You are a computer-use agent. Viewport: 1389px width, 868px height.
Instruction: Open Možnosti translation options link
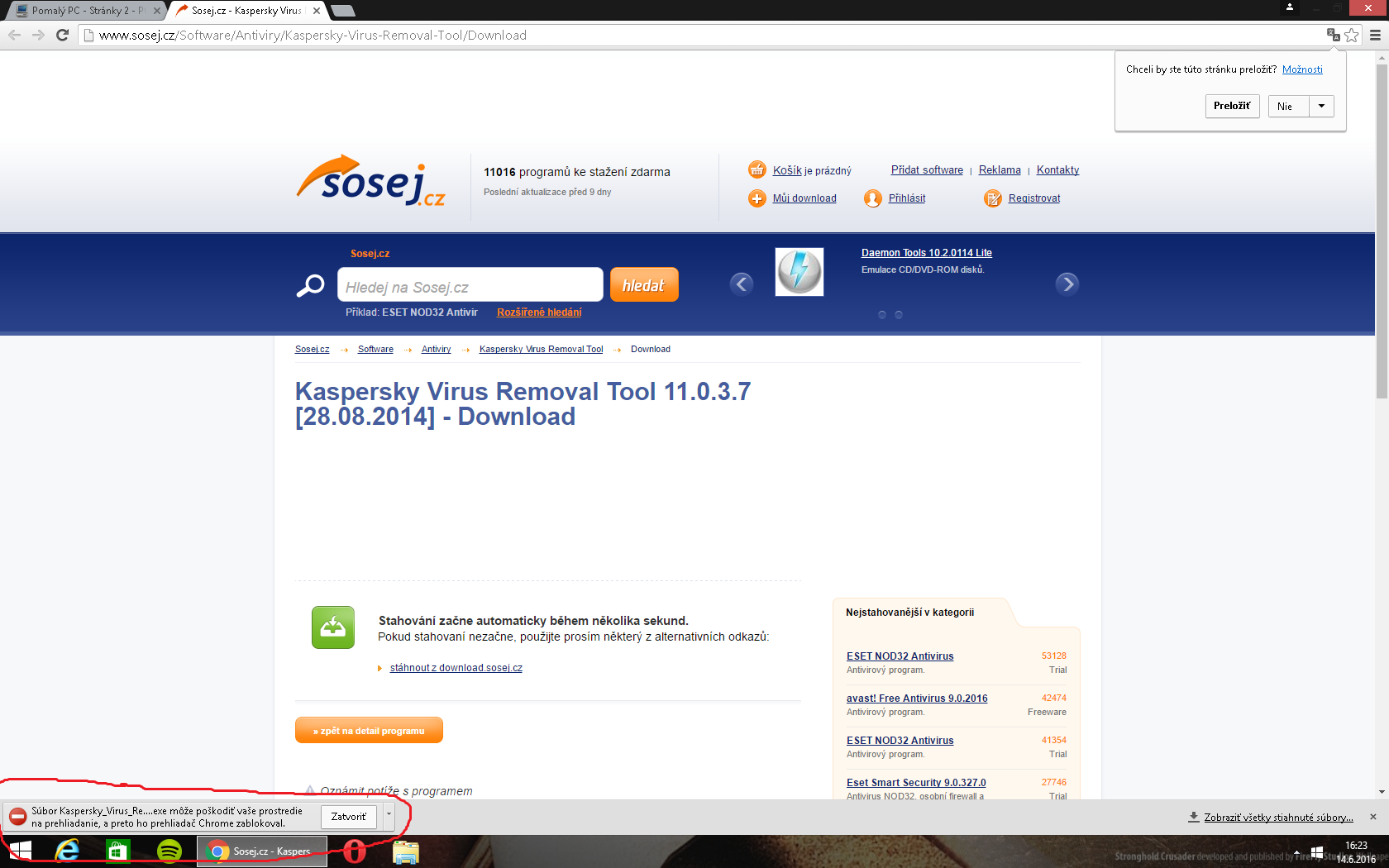1302,69
